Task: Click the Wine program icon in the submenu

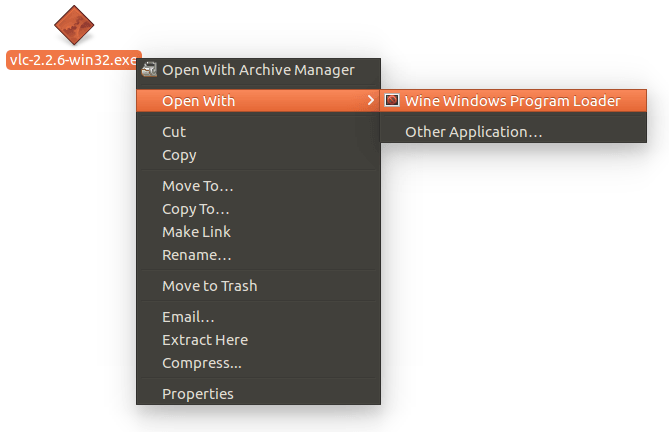Action: click(392, 100)
